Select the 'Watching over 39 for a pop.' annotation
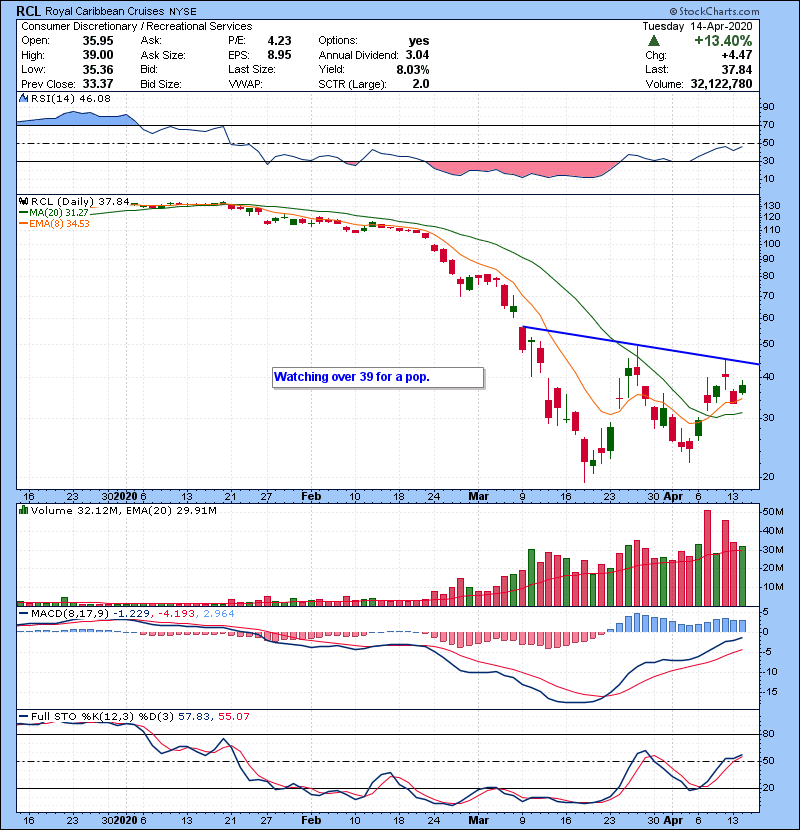This screenshot has width=800, height=830. 378,377
